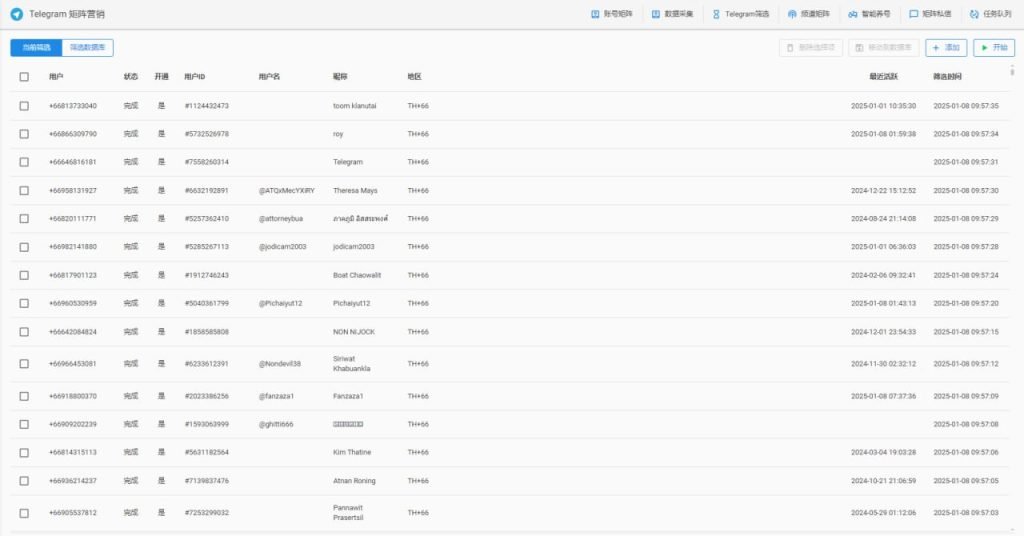Switch to the 当前筛选 tab

(36, 48)
